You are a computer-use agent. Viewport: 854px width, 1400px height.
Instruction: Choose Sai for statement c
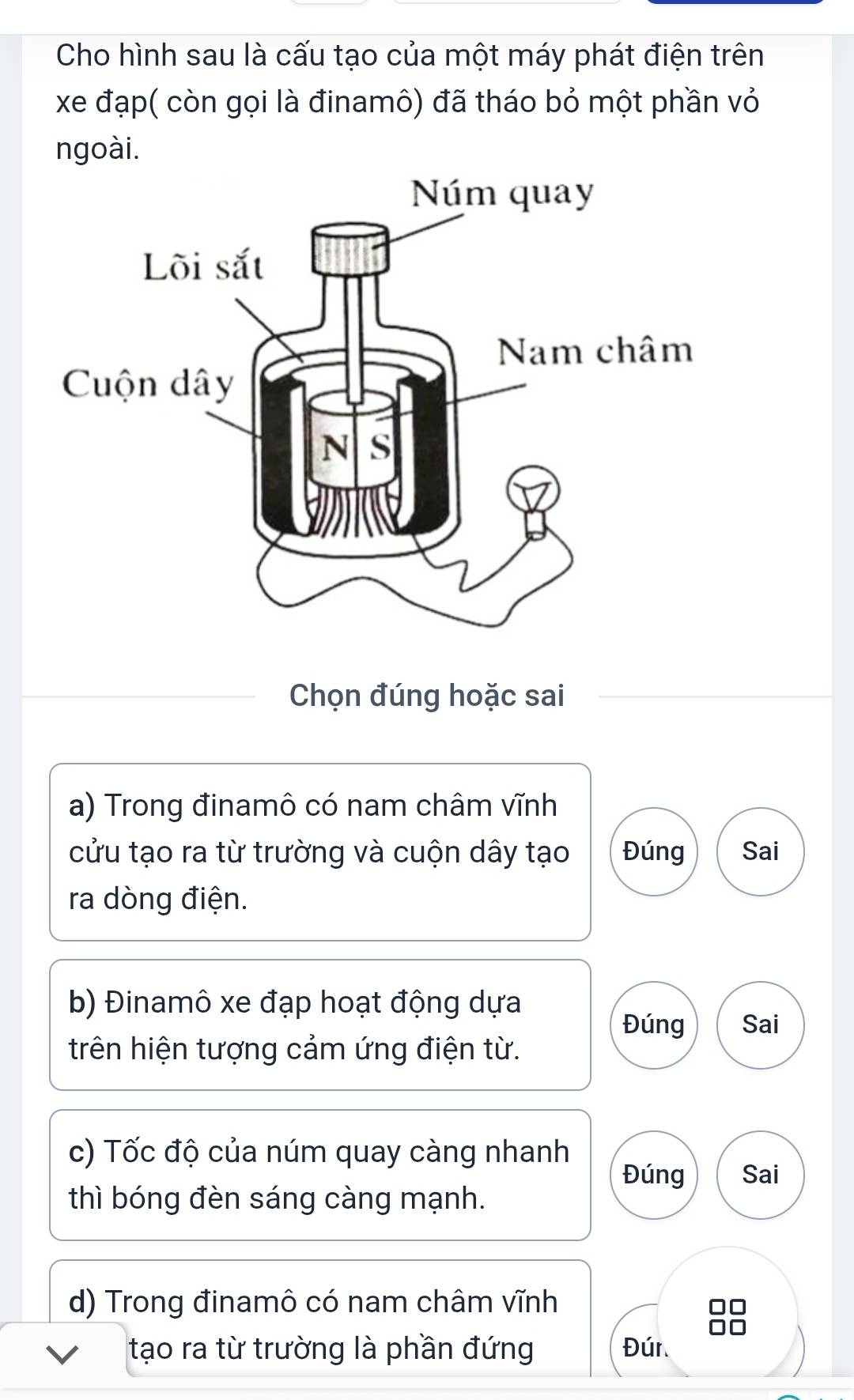tap(760, 1175)
